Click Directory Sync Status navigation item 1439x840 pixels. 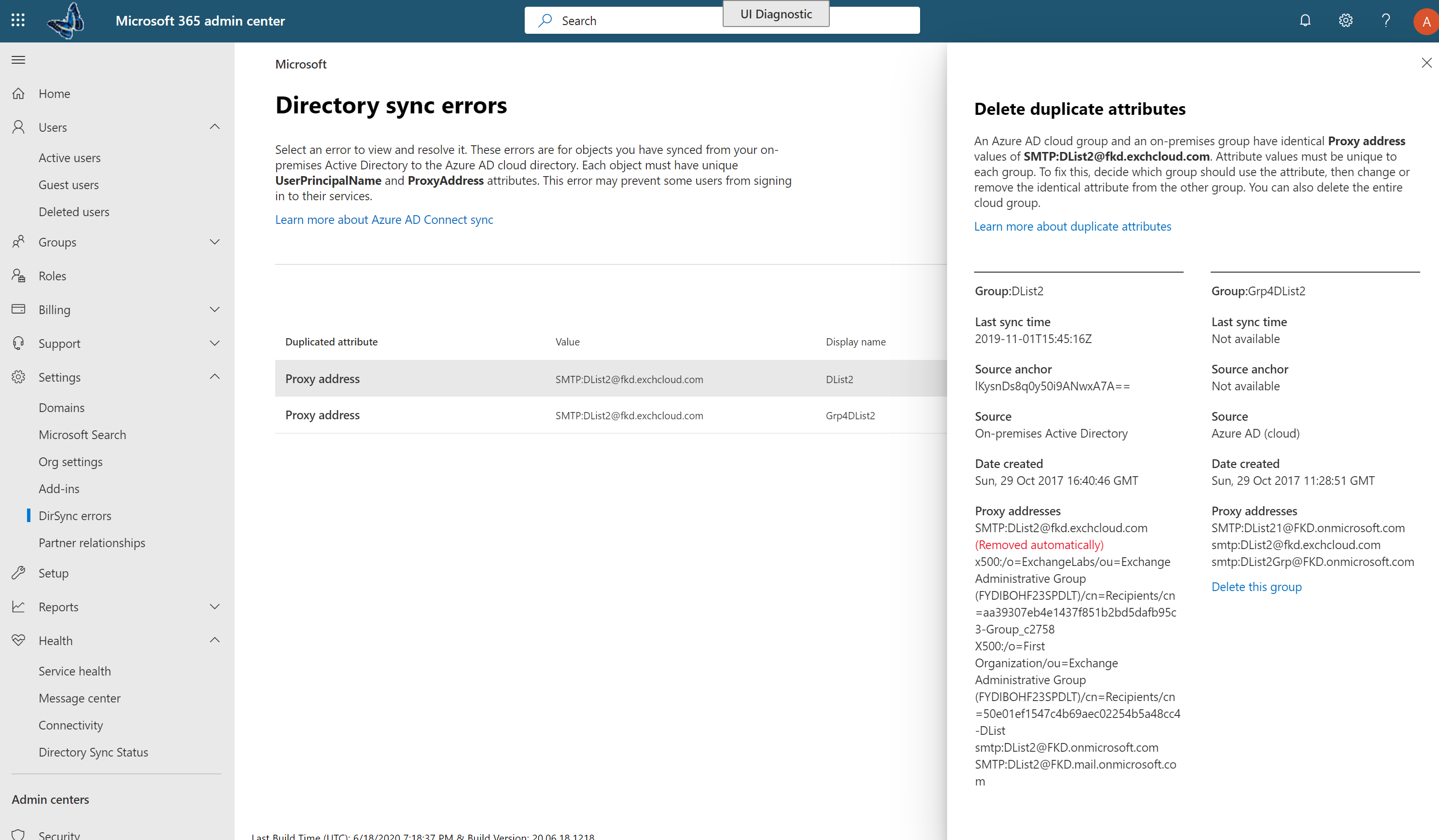pyautogui.click(x=93, y=752)
